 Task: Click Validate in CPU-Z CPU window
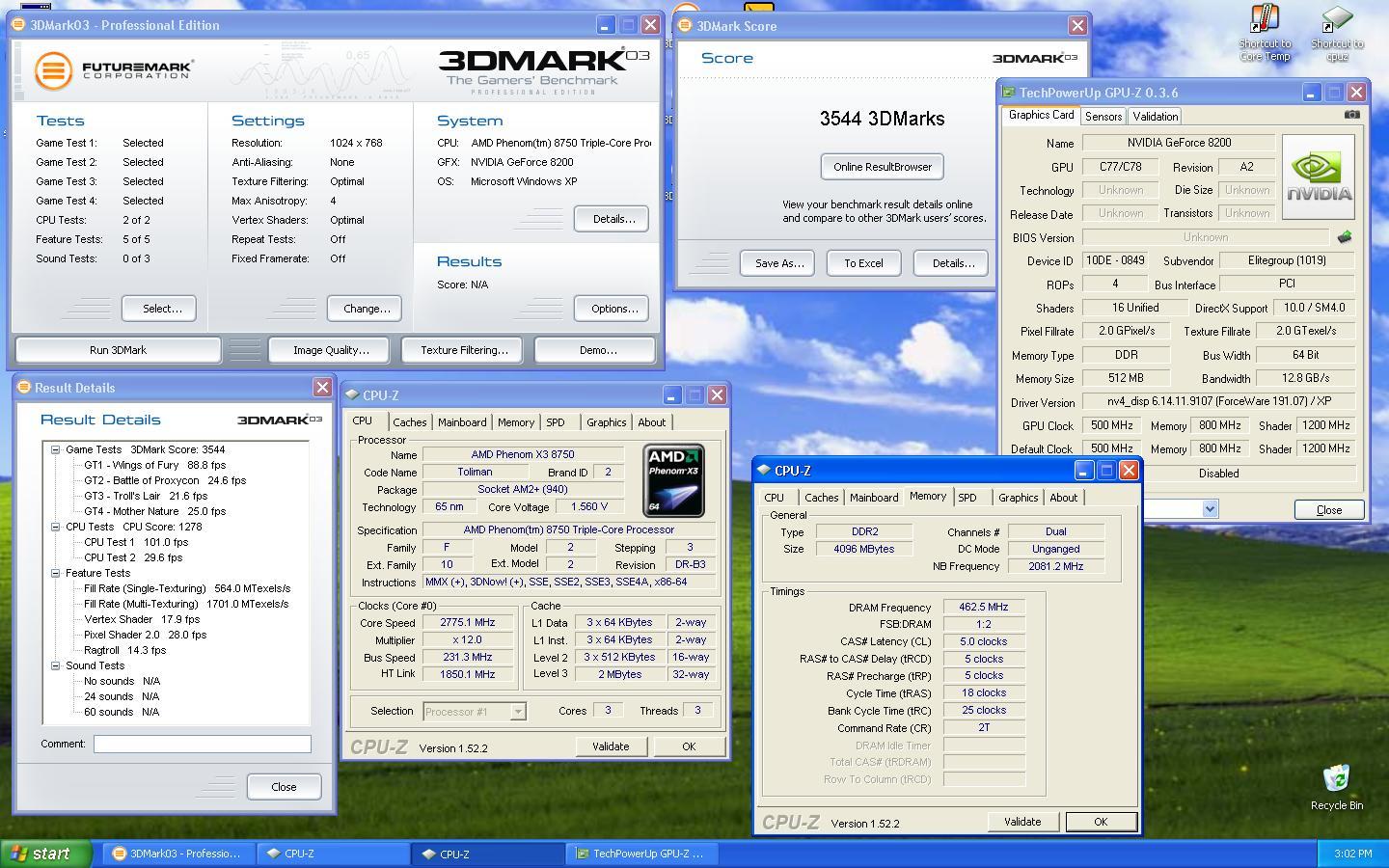611,746
